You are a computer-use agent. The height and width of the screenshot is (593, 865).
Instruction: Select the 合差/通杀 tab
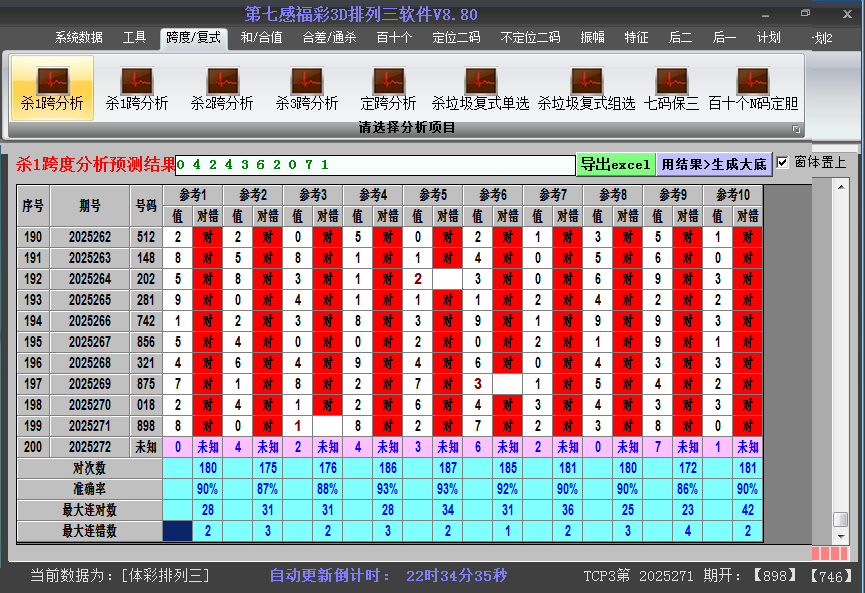click(x=329, y=38)
